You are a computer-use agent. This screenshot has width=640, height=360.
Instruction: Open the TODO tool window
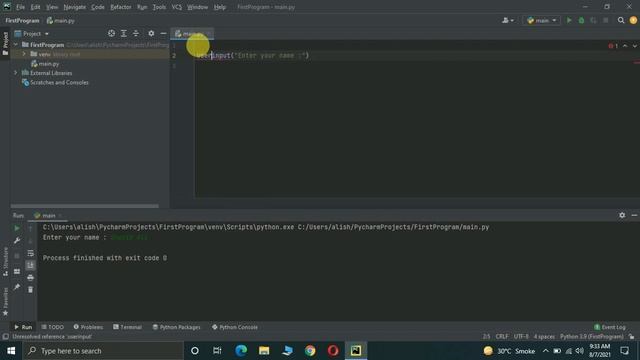click(53, 327)
